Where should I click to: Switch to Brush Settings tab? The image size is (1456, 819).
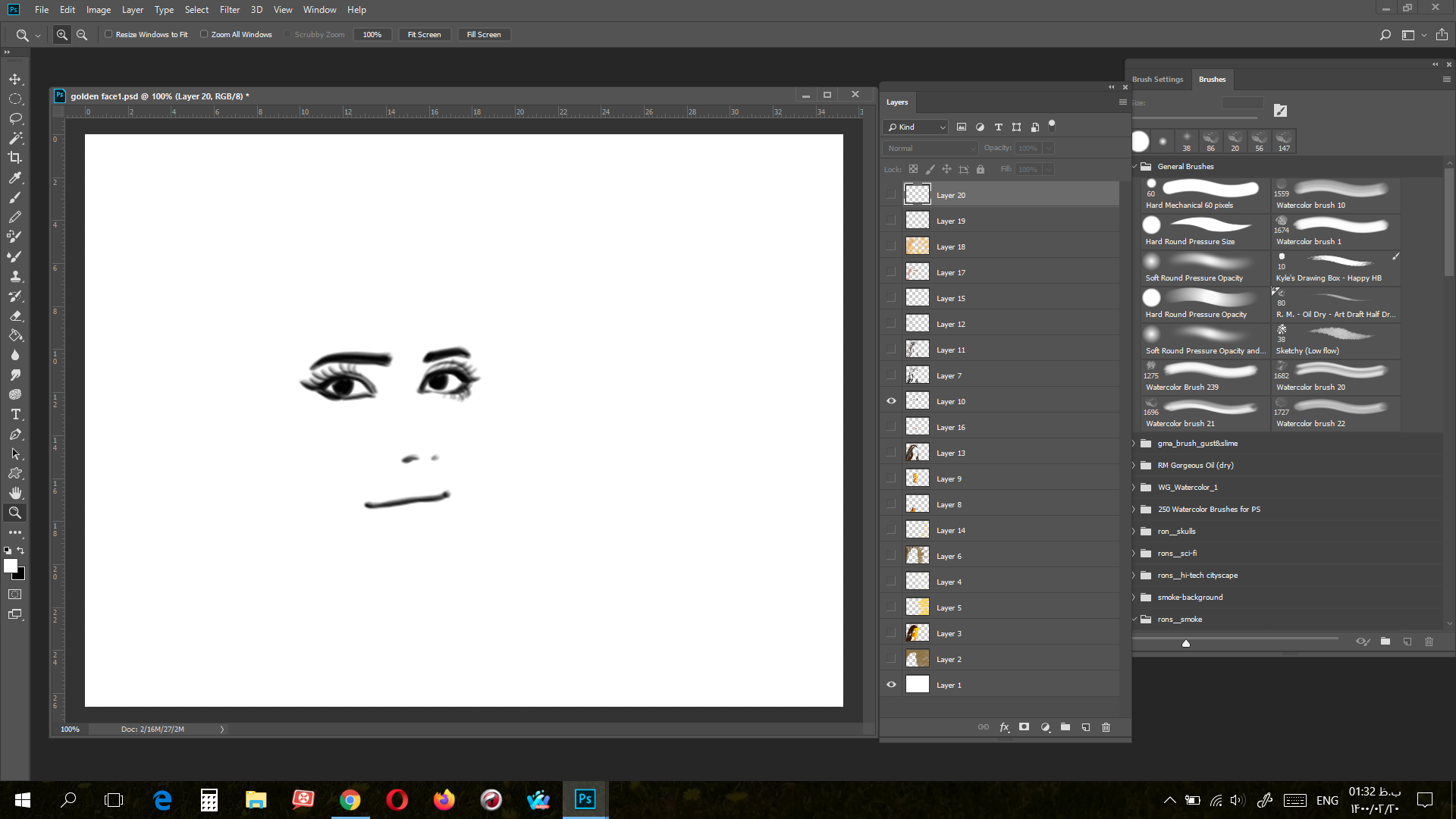point(1158,80)
